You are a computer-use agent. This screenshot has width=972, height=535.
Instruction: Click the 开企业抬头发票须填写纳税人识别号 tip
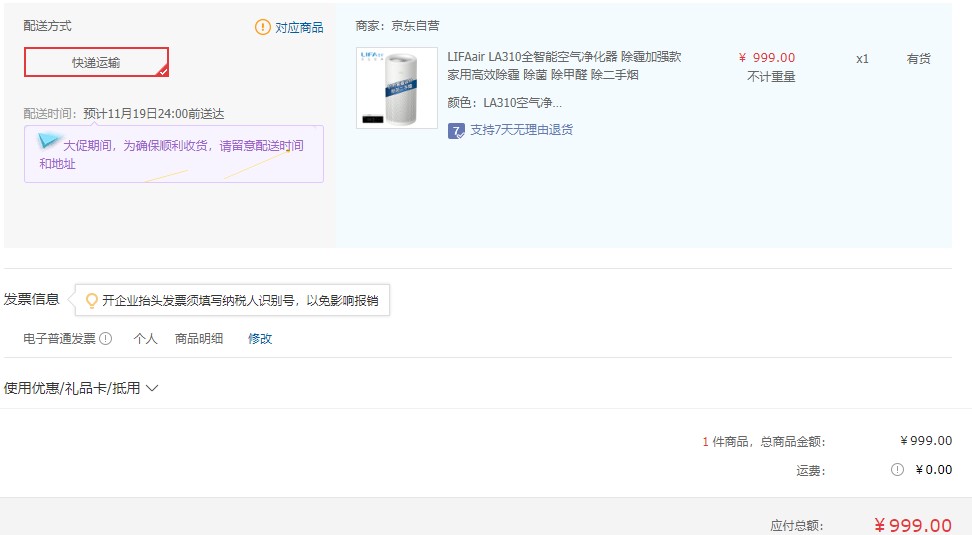[240, 301]
